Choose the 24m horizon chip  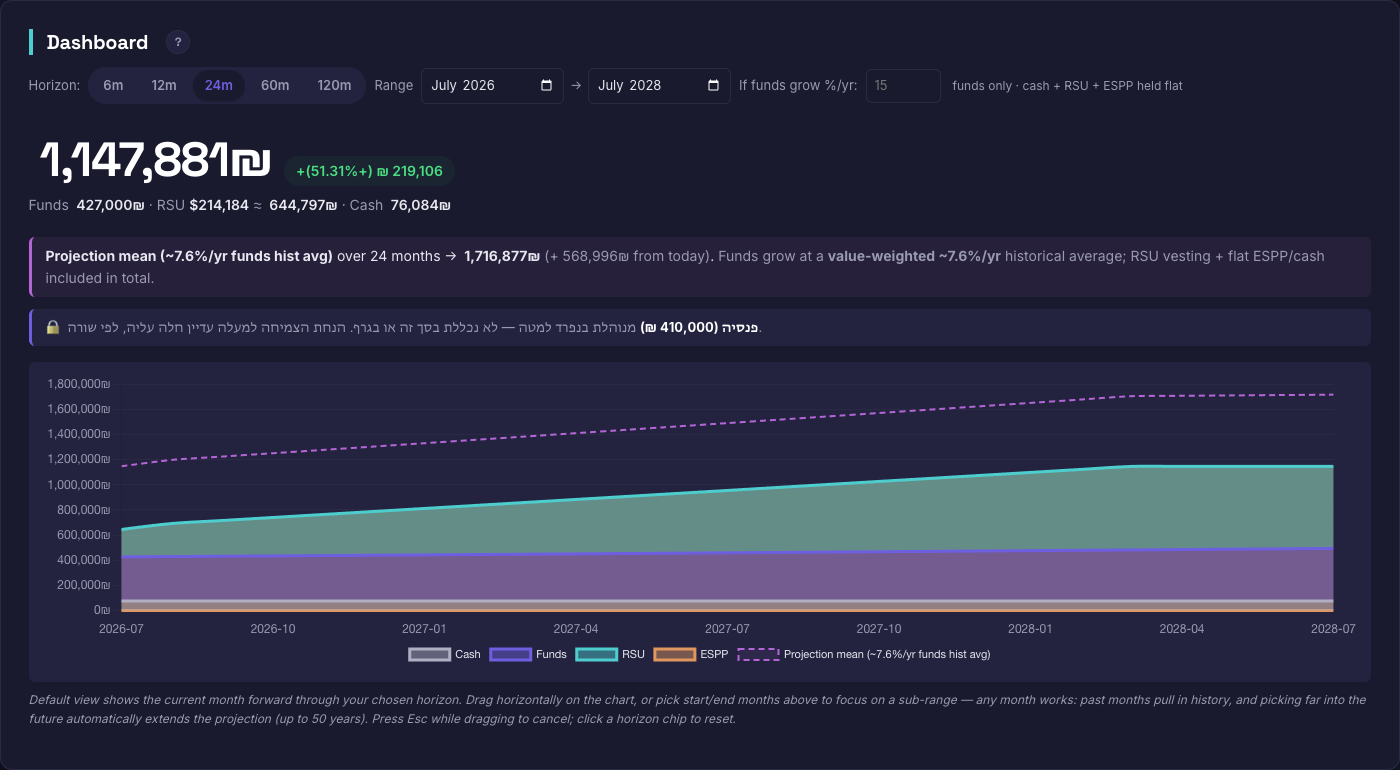point(219,86)
